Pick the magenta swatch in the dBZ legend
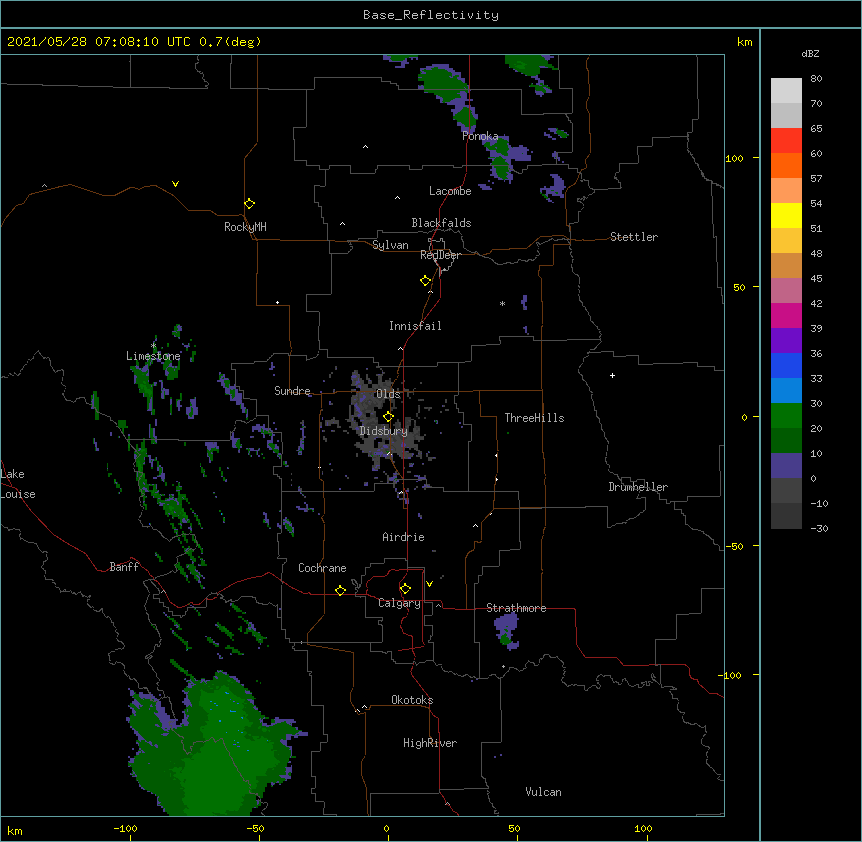862x842 pixels. click(x=786, y=315)
